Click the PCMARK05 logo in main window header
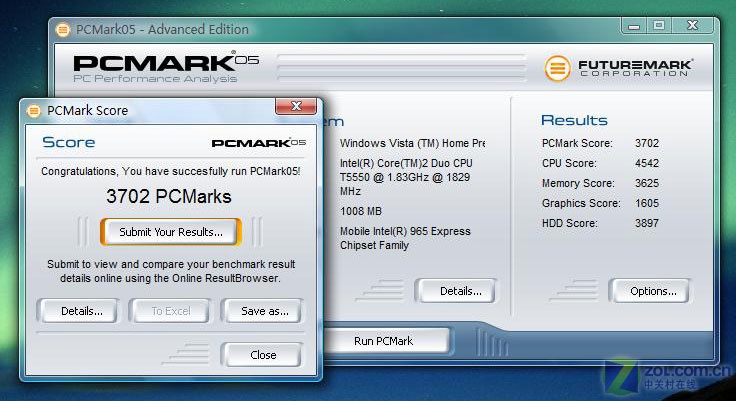736x401 pixels. [x=166, y=62]
